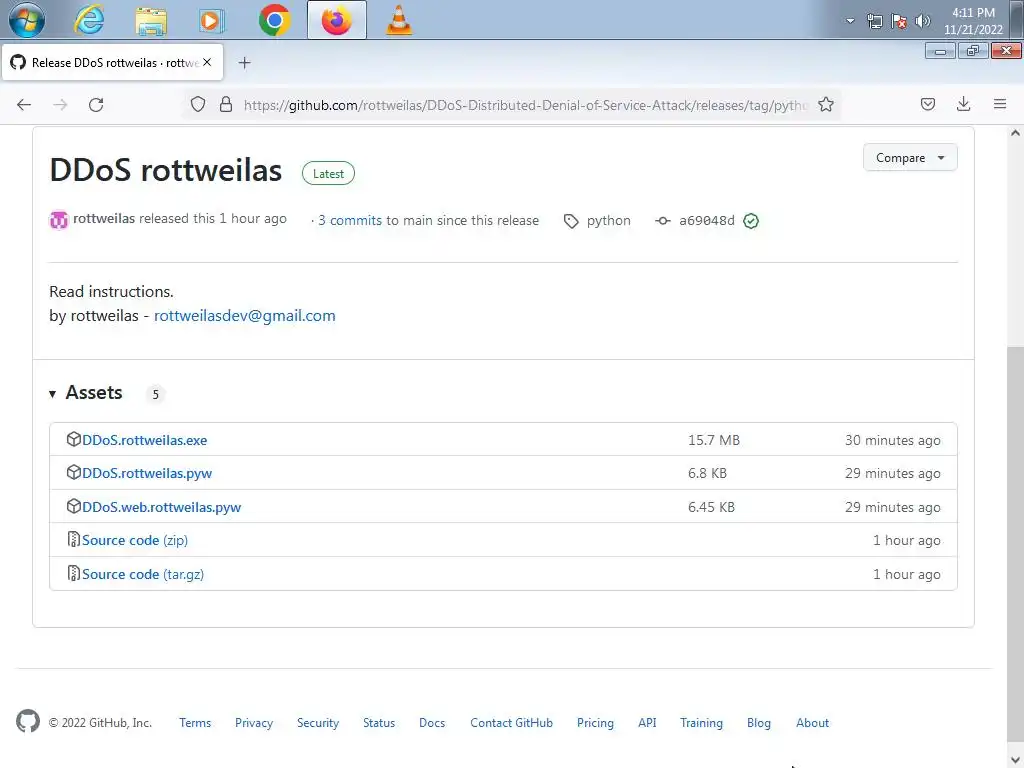Download DDoS.rottweilas.pyw

[x=147, y=473]
